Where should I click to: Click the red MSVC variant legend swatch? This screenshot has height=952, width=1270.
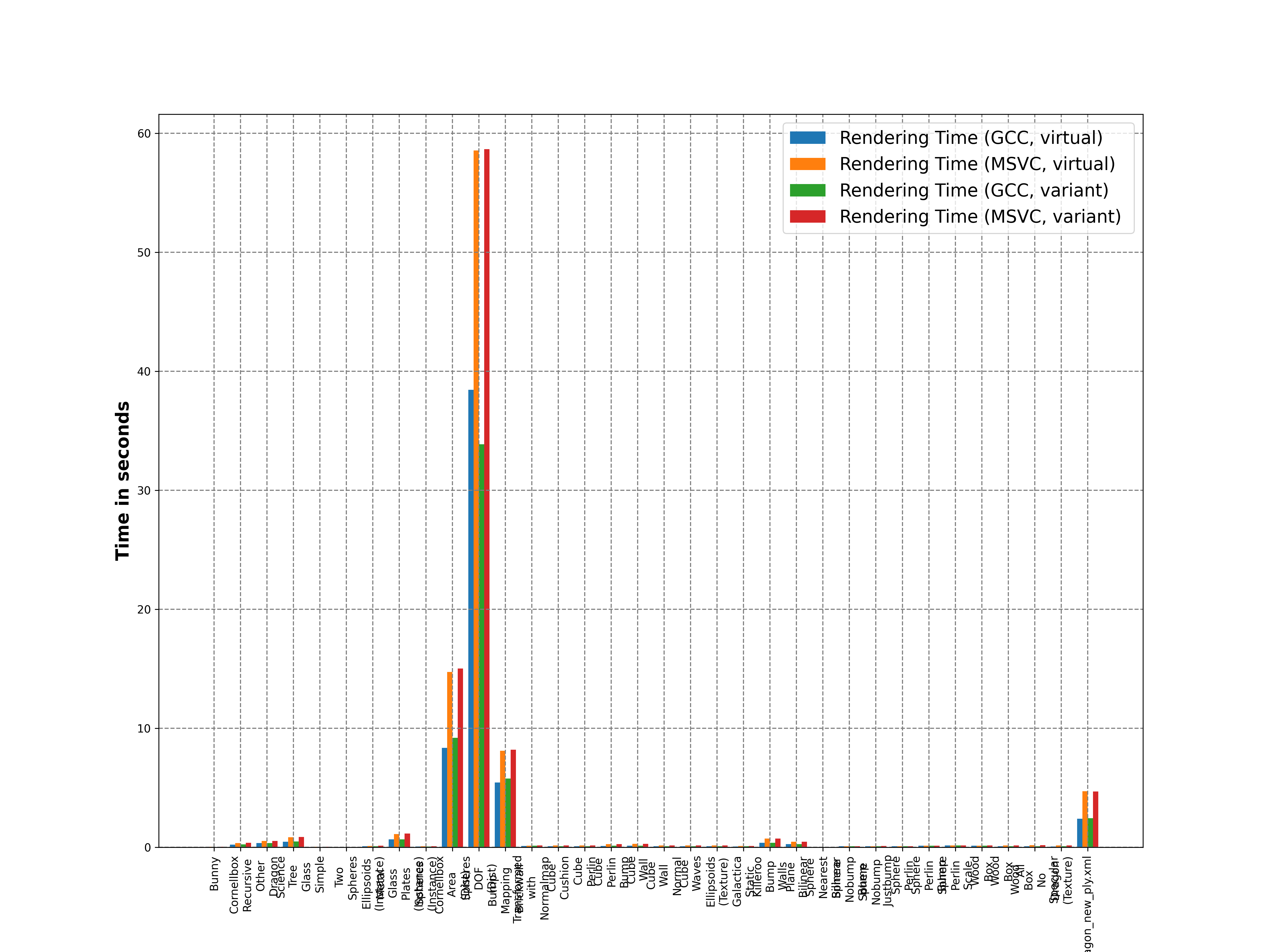tap(807, 216)
